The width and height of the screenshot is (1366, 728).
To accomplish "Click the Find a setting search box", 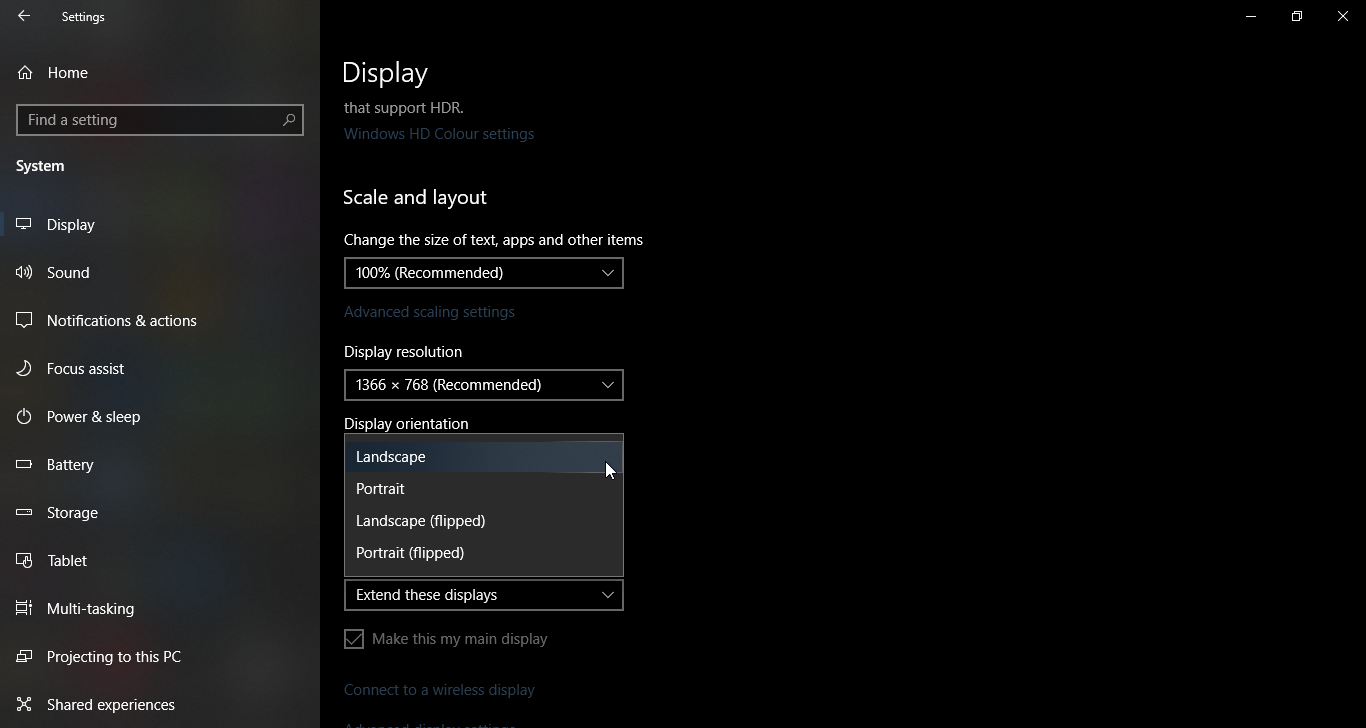I will (x=150, y=120).
